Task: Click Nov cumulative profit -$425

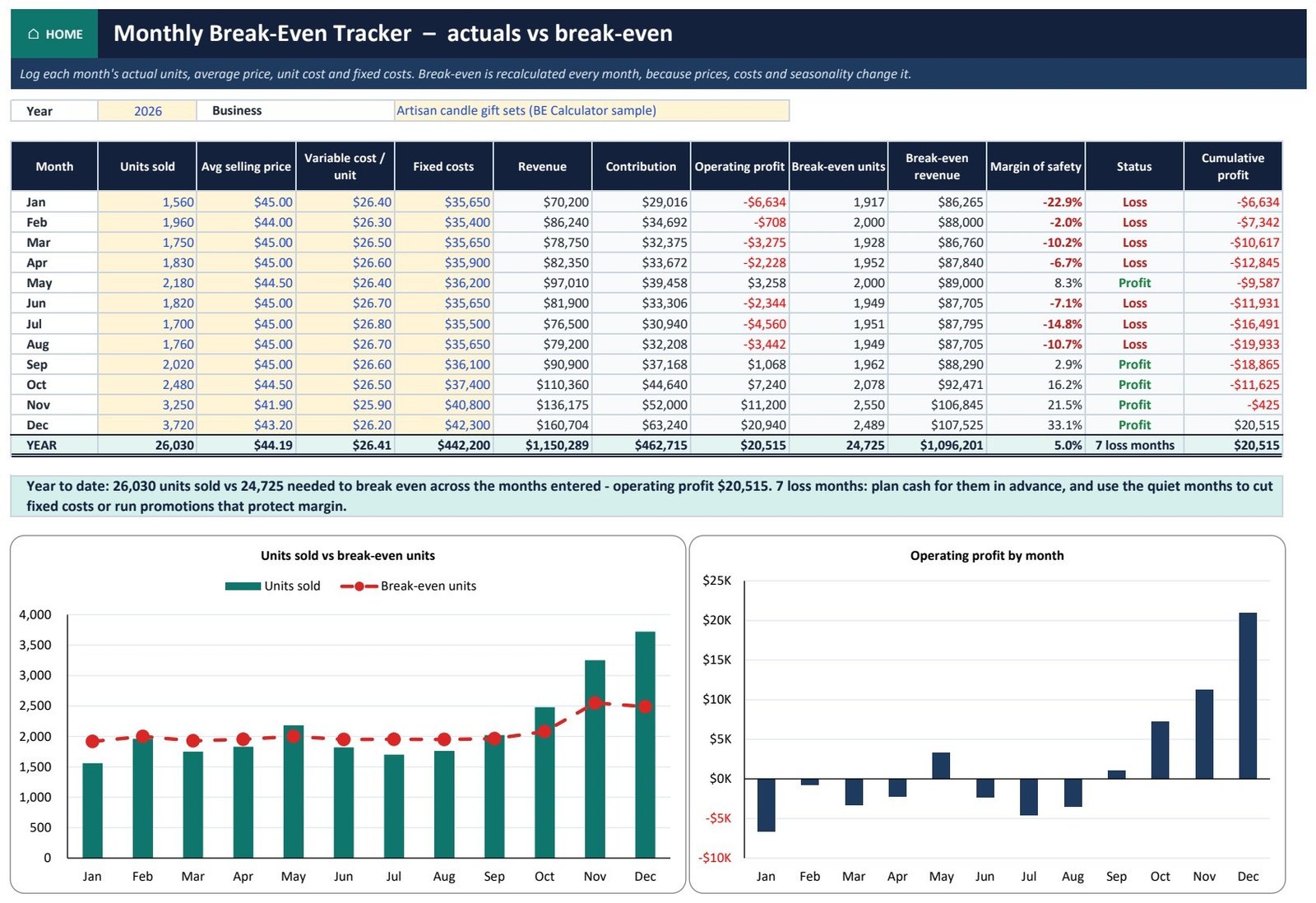Action: 1233,405
